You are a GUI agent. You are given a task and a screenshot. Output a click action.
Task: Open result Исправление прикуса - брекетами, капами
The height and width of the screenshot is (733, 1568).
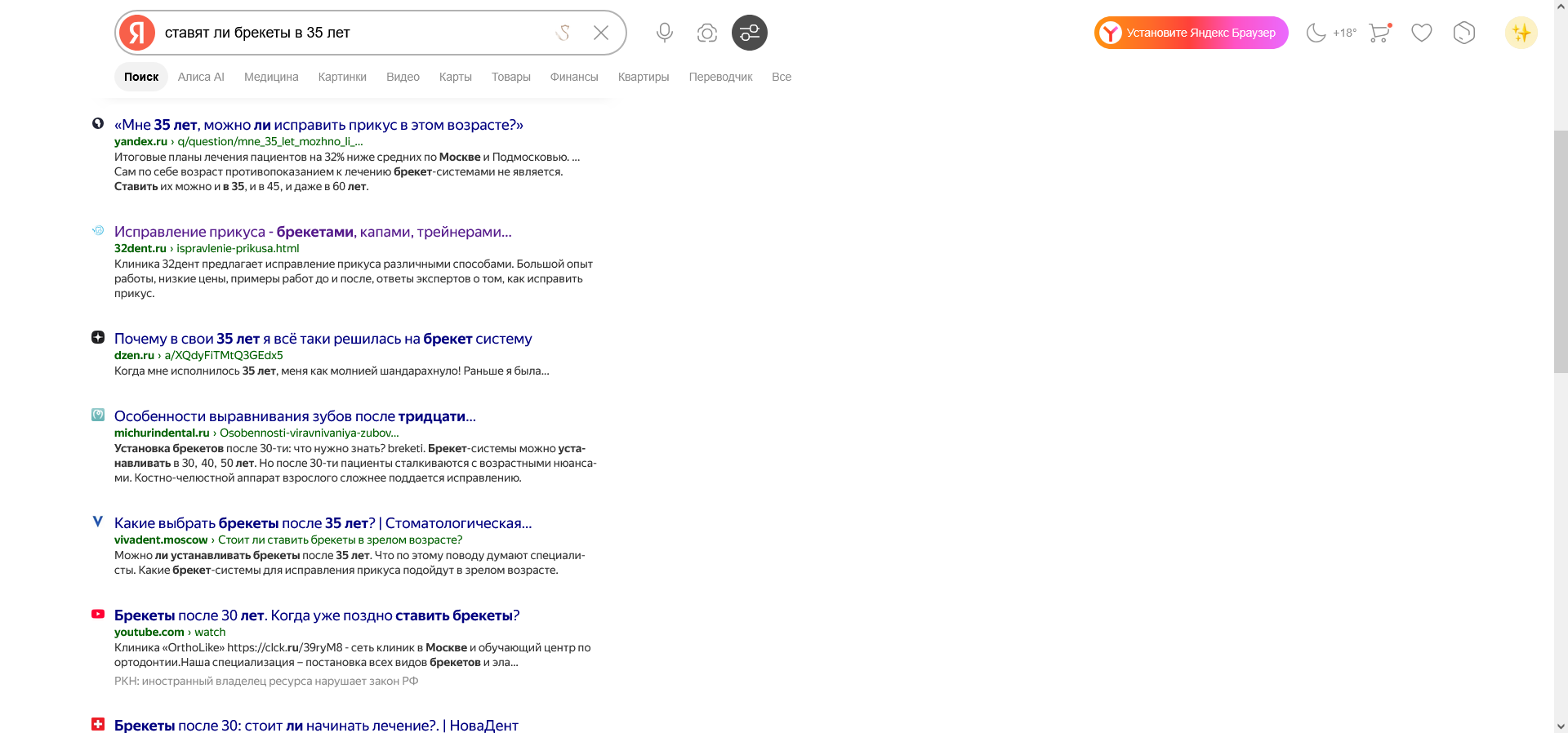coord(313,232)
